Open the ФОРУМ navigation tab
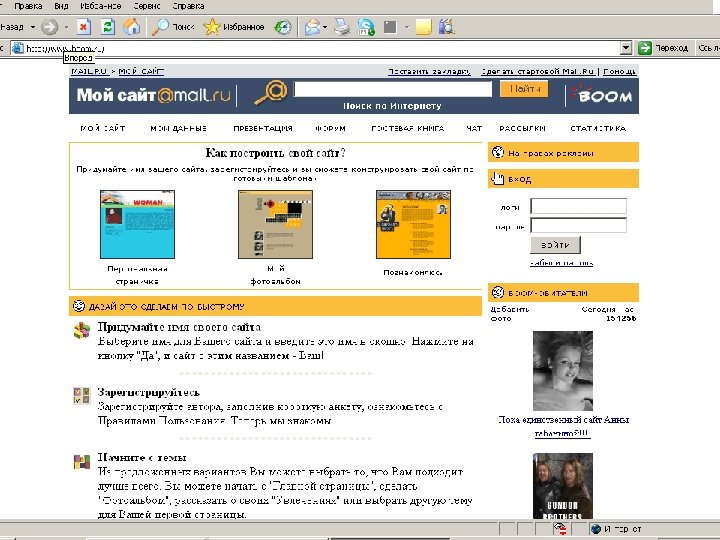 point(331,129)
